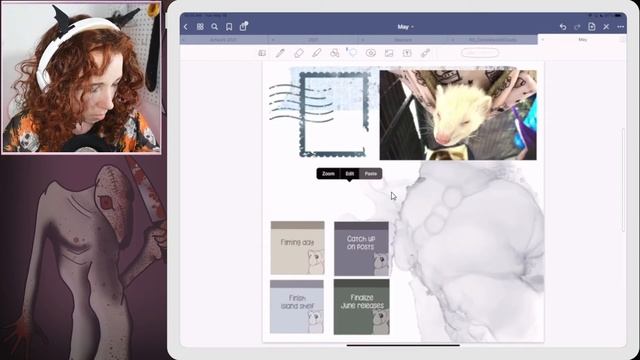640x360 pixels.
Task: Choose Edit in the popup menu
Action: coord(350,174)
